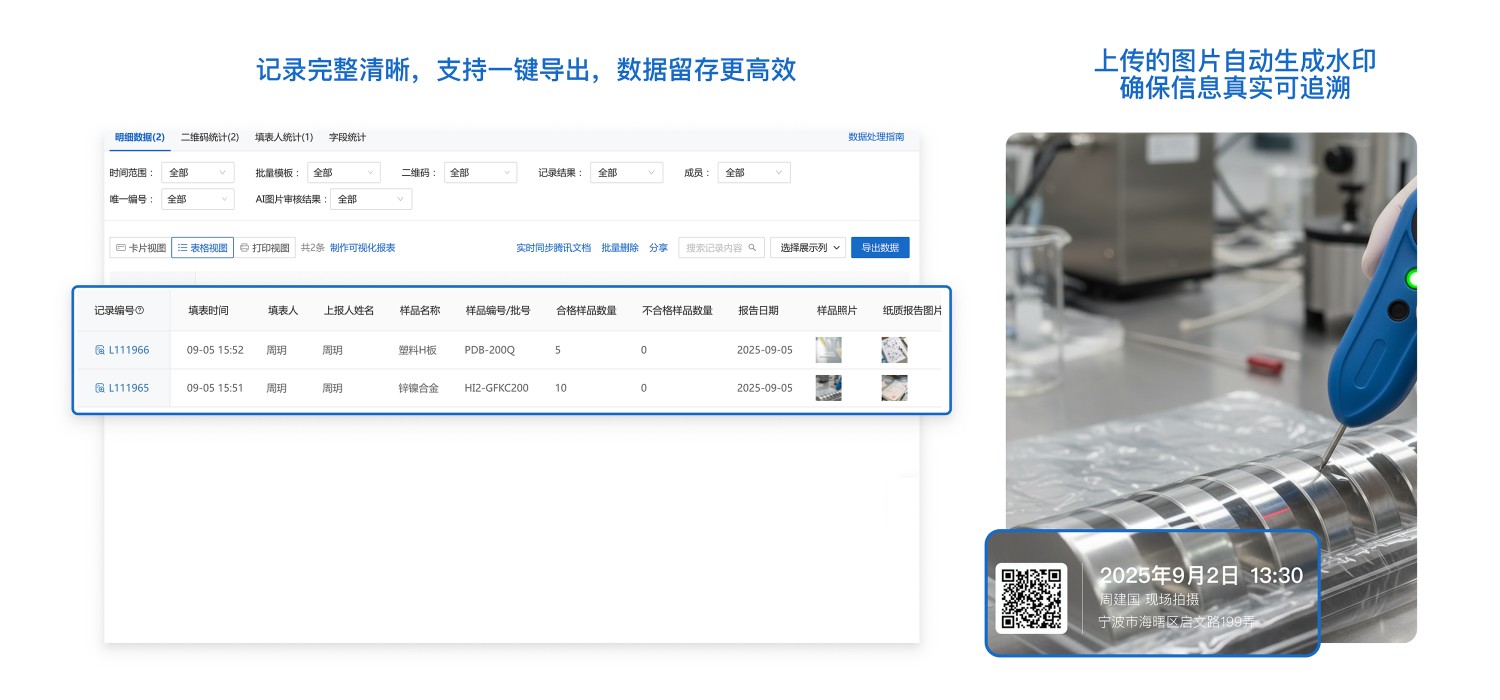Open 纸质报告图片 thumbnail for 锌镍合金 row
The image size is (1500, 700).
pyautogui.click(x=894, y=388)
